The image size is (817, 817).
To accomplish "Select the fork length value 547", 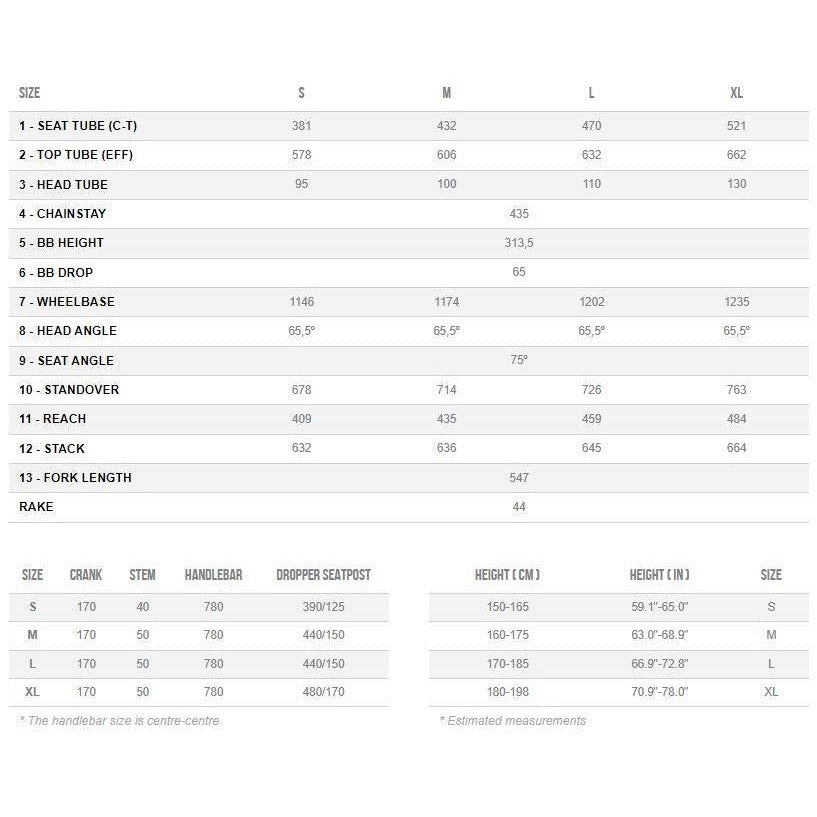I will click(518, 478).
